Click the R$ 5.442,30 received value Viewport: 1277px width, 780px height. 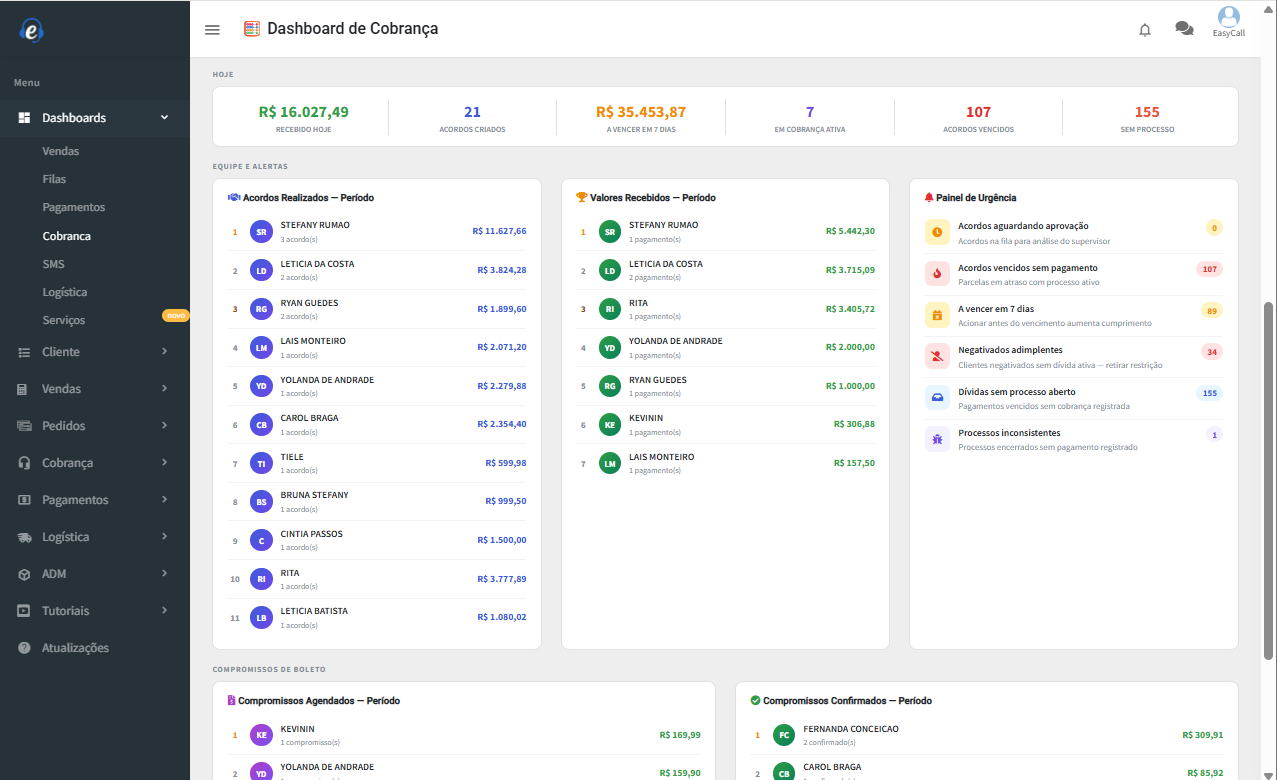pyautogui.click(x=850, y=231)
